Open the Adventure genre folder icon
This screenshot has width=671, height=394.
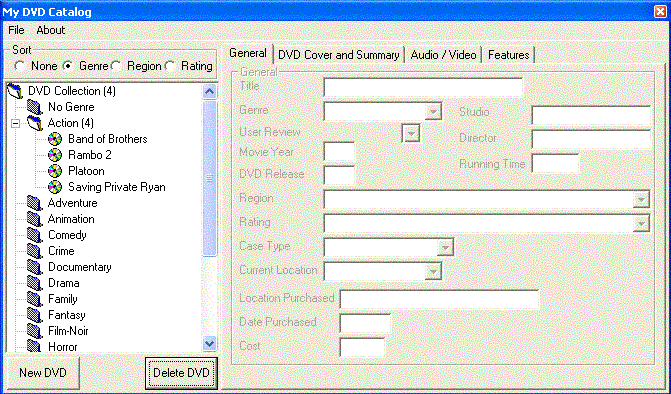click(34, 203)
